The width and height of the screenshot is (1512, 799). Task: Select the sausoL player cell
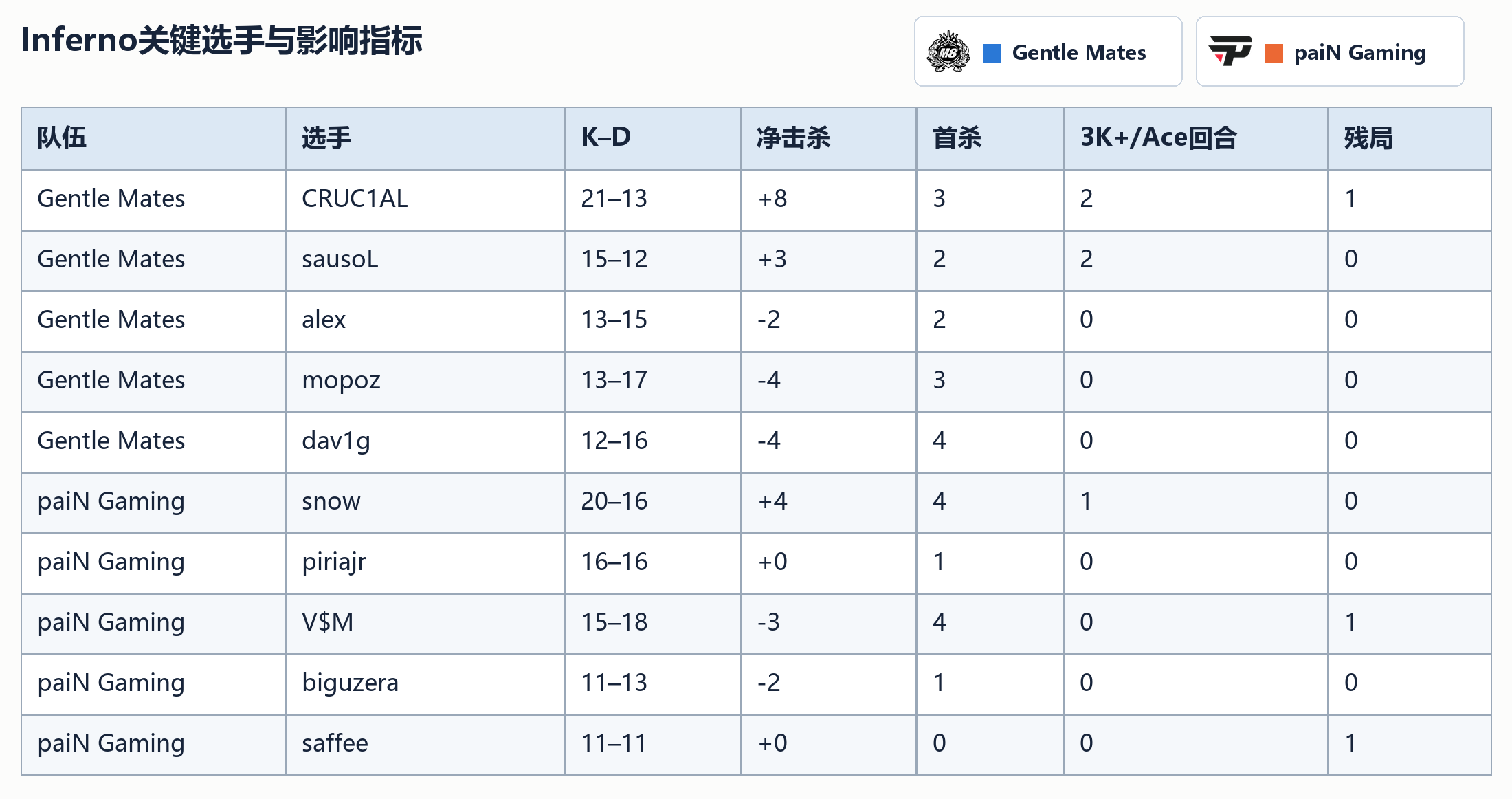(x=425, y=261)
